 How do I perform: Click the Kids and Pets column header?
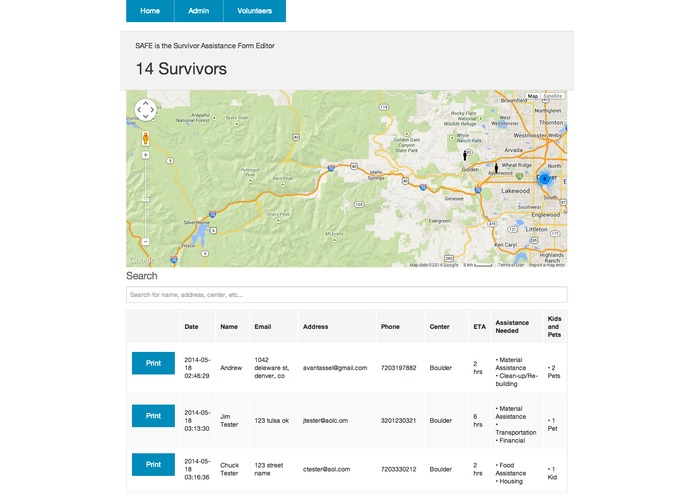(x=554, y=327)
